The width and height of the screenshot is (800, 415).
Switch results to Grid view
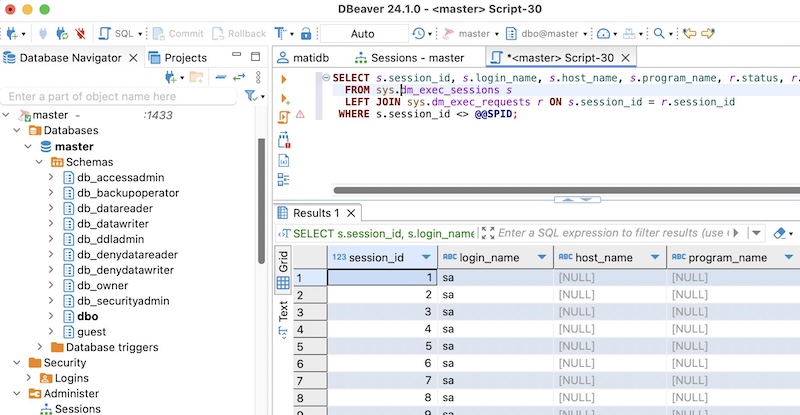coord(283,271)
